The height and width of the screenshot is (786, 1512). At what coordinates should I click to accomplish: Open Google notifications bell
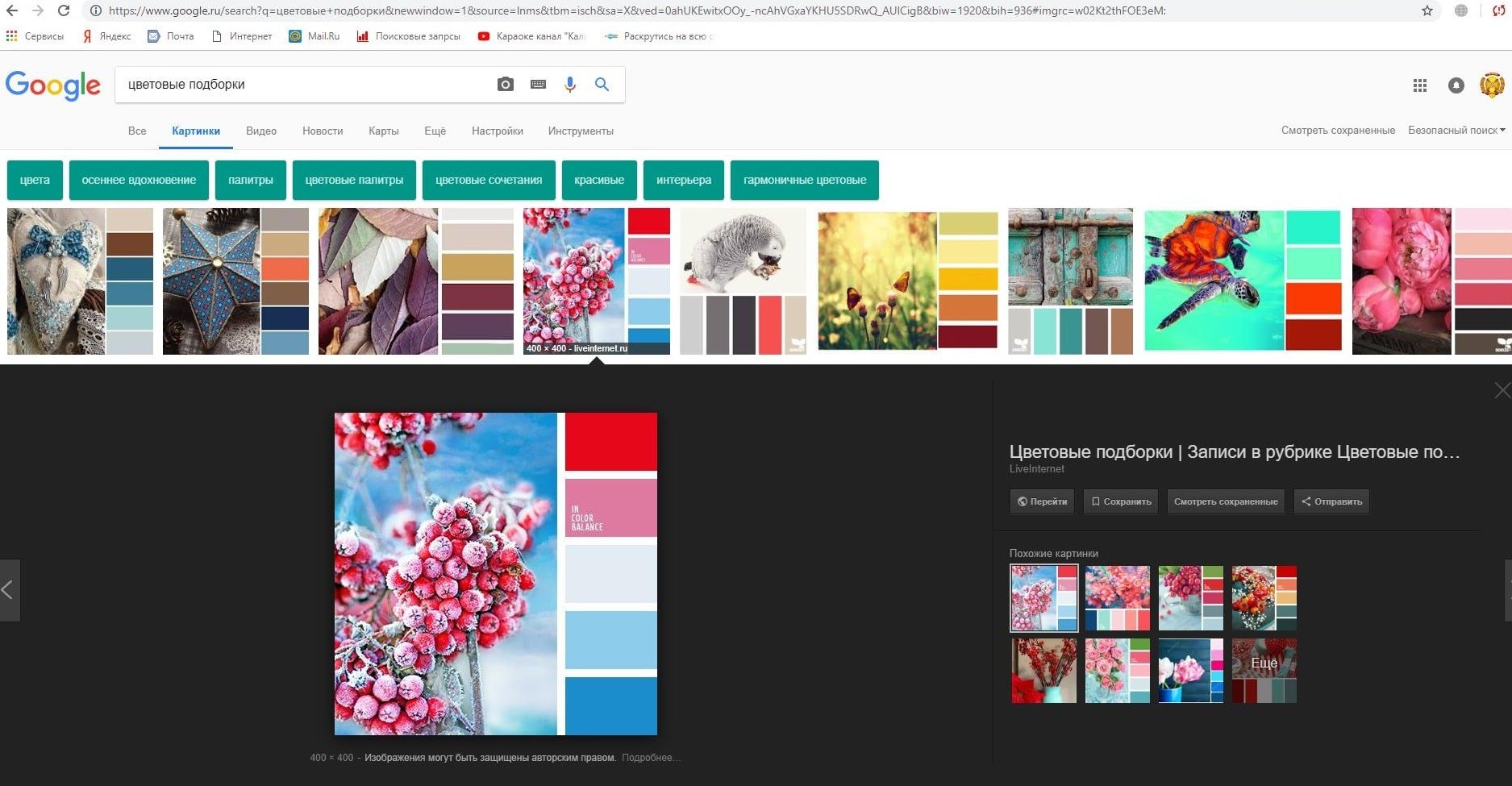point(1456,85)
